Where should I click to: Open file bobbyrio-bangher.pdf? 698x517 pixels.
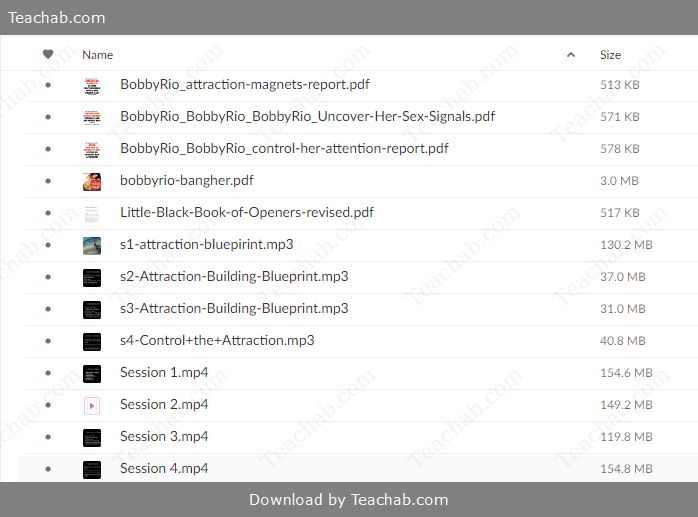pos(187,180)
